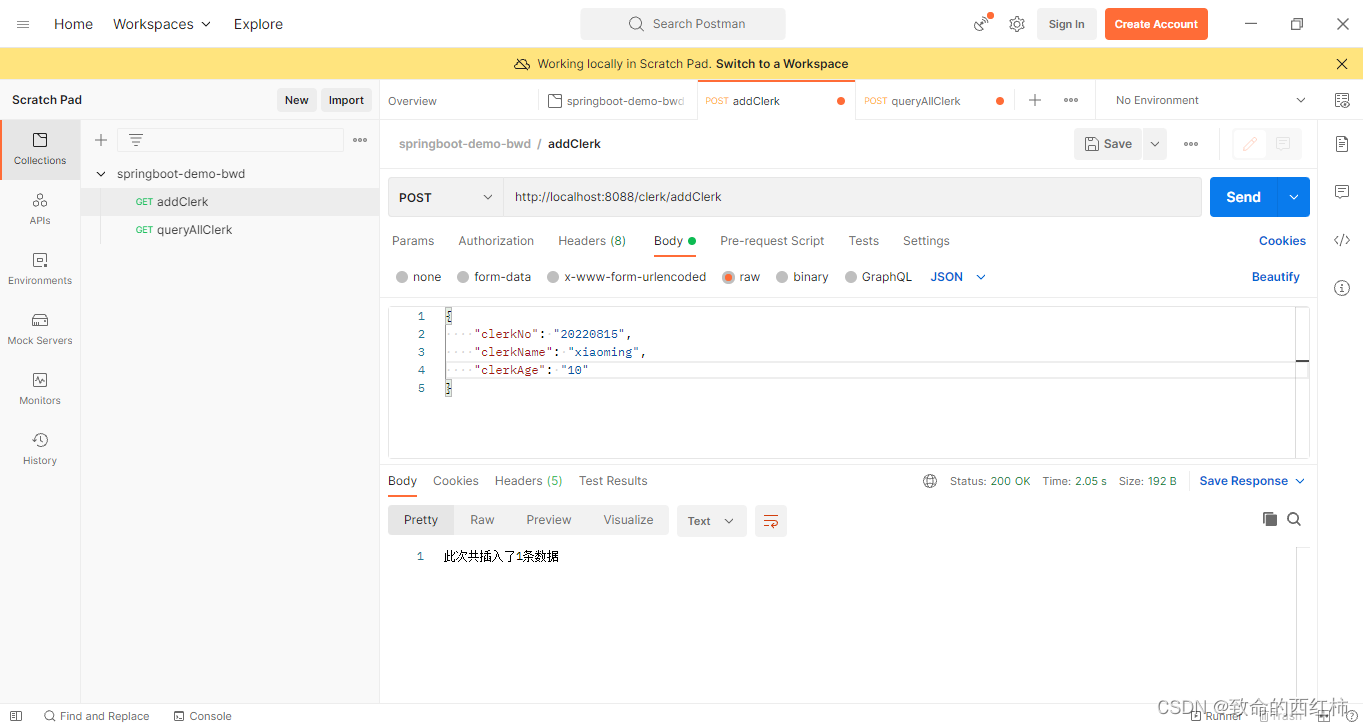
Task: Open the settings gear icon
Action: coord(1017,24)
